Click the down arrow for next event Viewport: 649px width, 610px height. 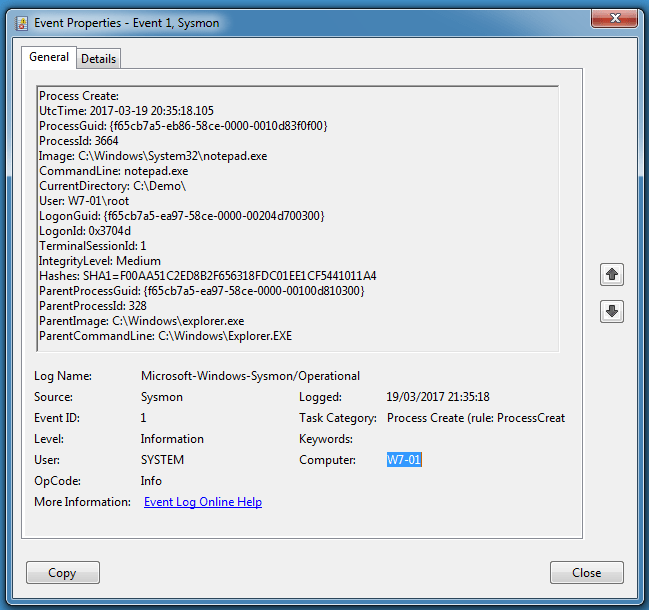pyautogui.click(x=612, y=312)
